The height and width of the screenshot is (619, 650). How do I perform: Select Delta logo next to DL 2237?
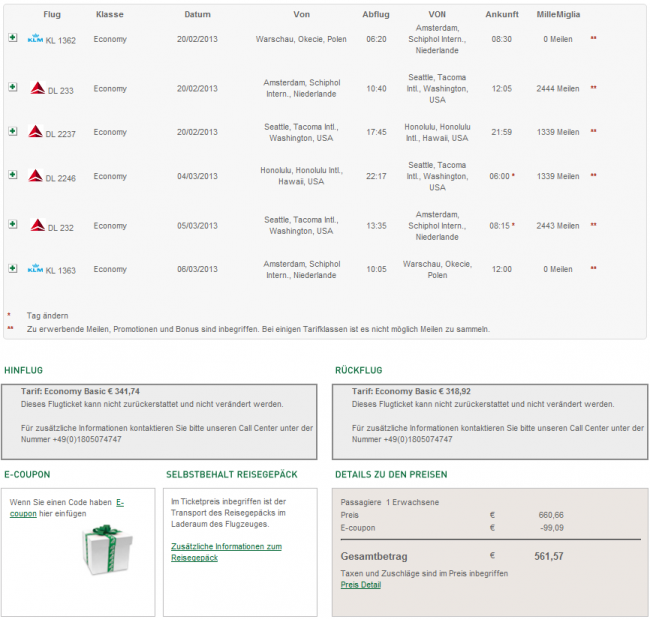(36, 132)
